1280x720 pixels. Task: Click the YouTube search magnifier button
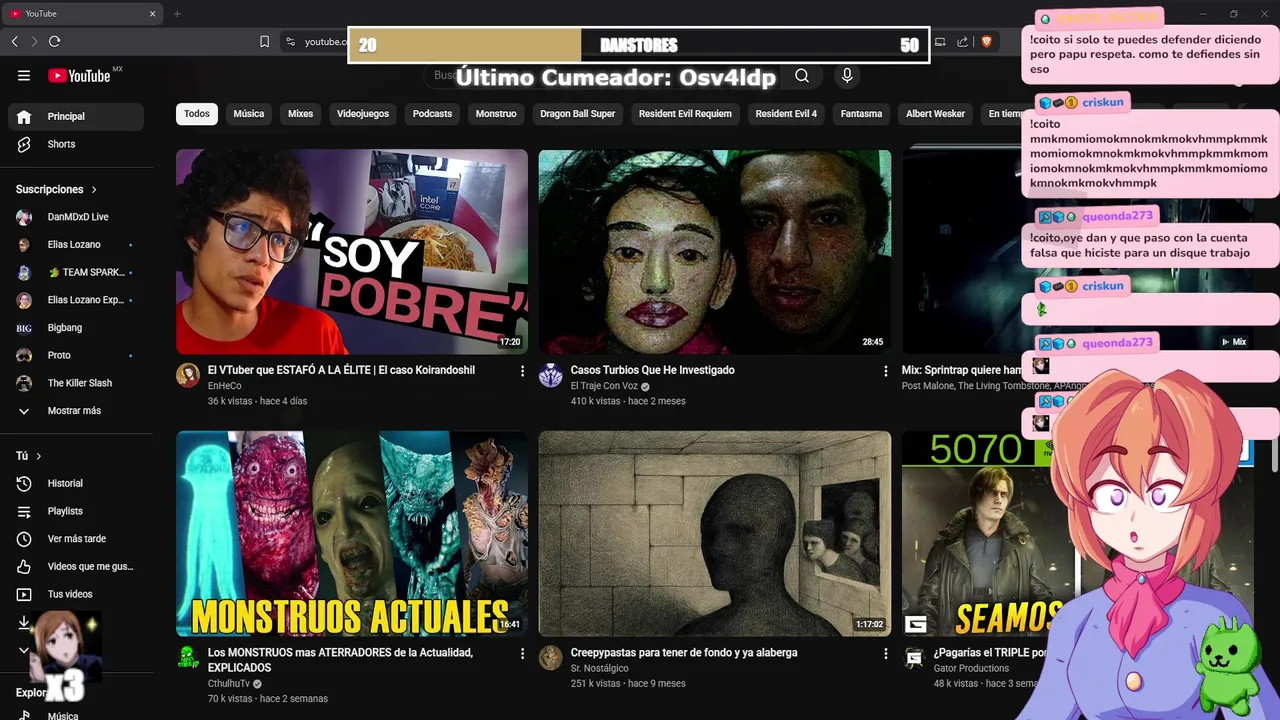point(802,76)
